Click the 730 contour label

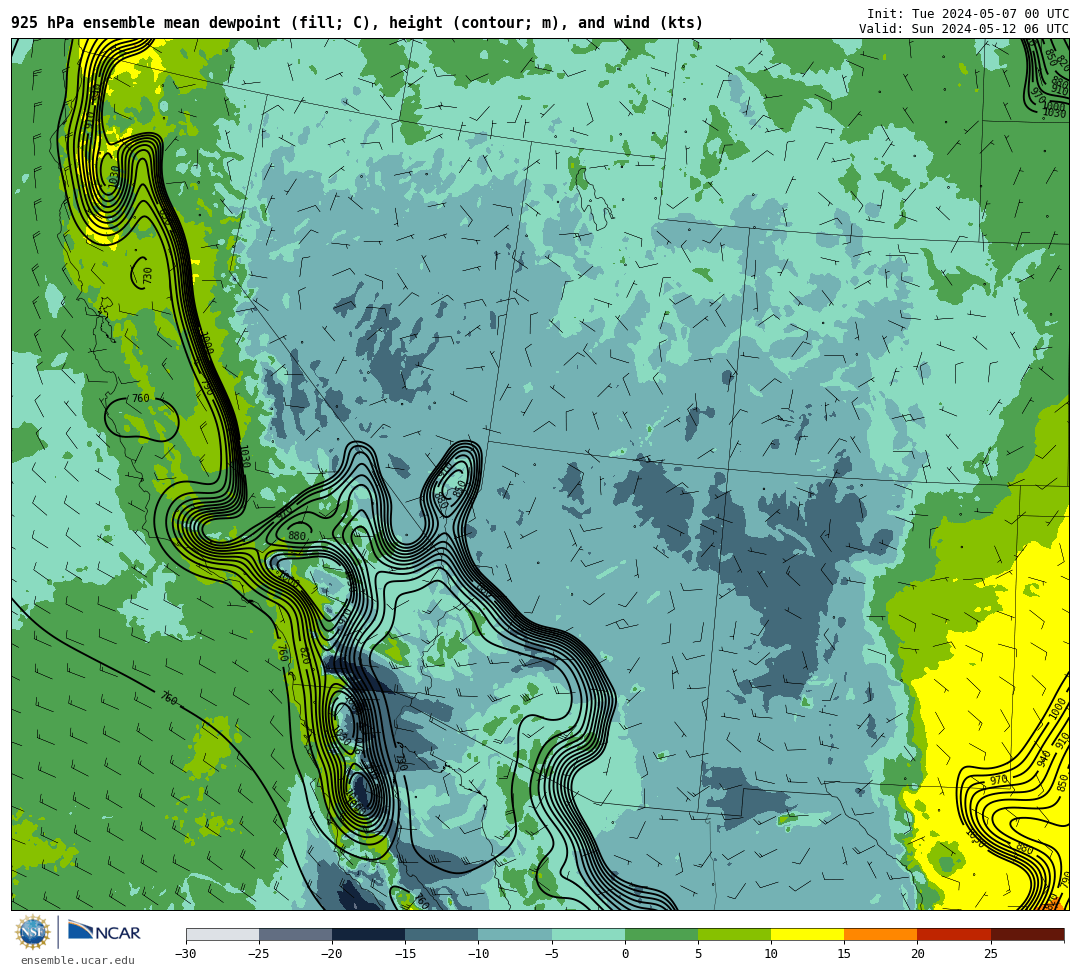pyautogui.click(x=147, y=276)
